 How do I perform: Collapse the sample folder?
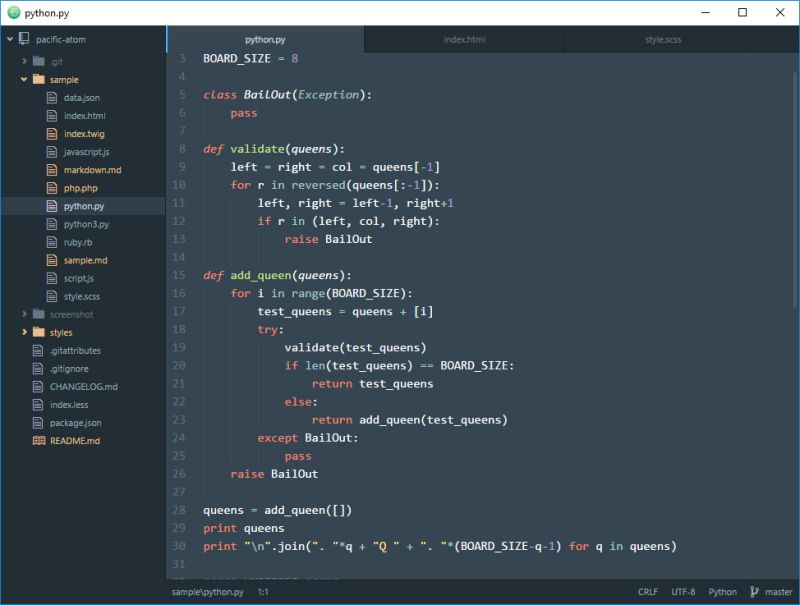click(x=24, y=79)
